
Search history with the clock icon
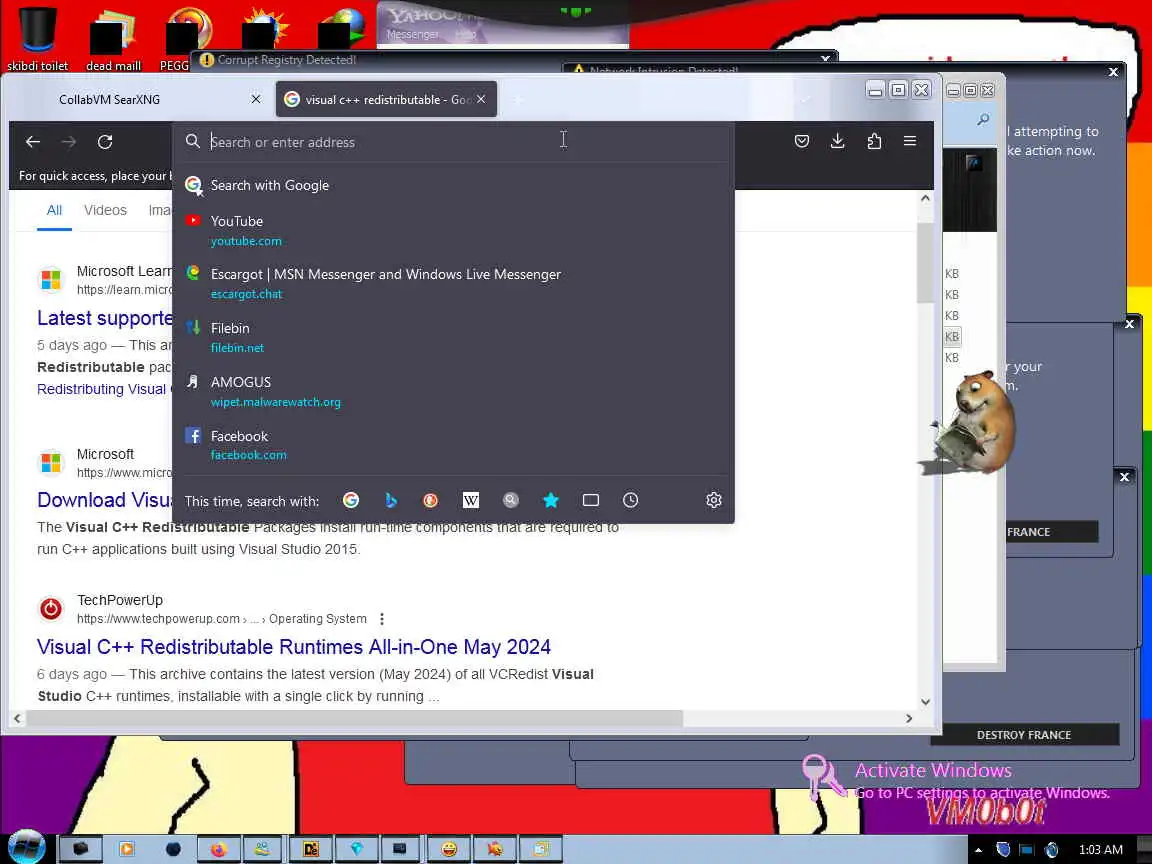click(x=630, y=500)
